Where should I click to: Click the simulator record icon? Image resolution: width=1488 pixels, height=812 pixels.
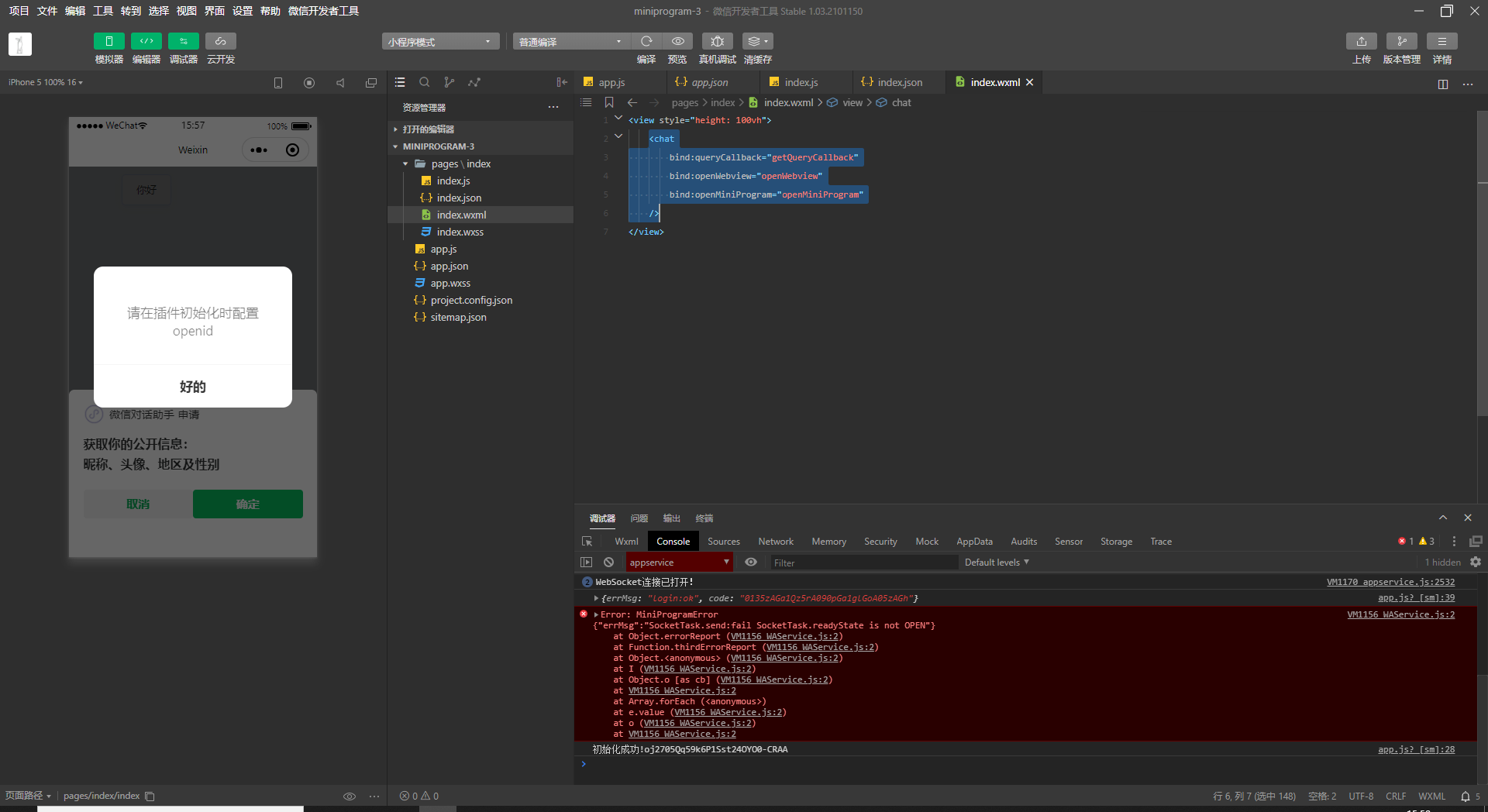309,83
